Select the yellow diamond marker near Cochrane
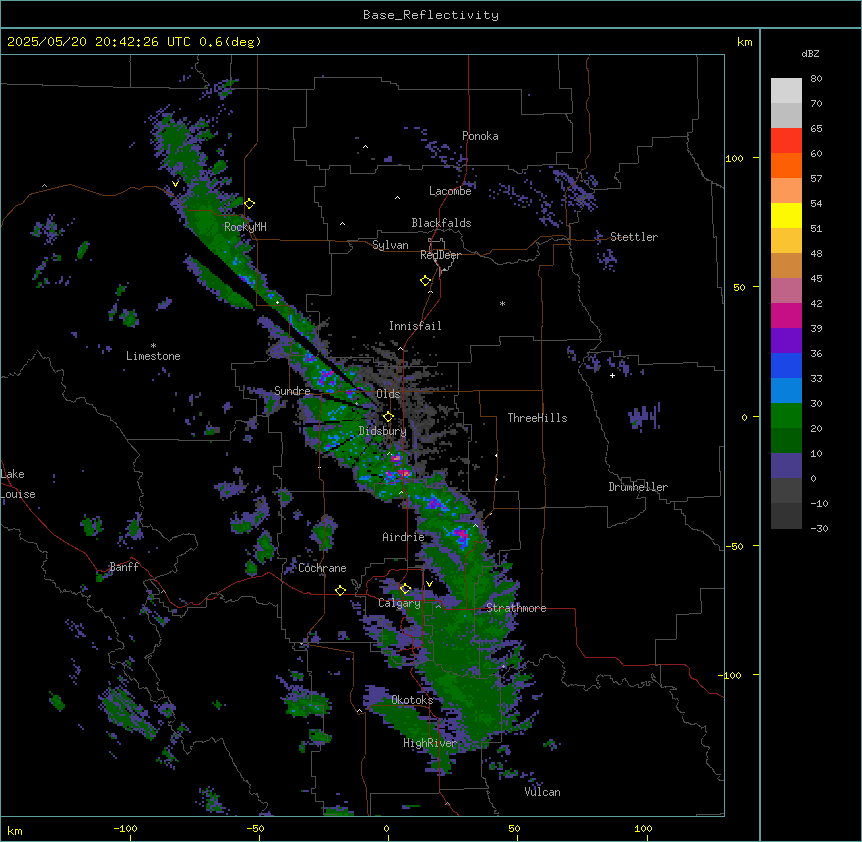 click(x=340, y=590)
